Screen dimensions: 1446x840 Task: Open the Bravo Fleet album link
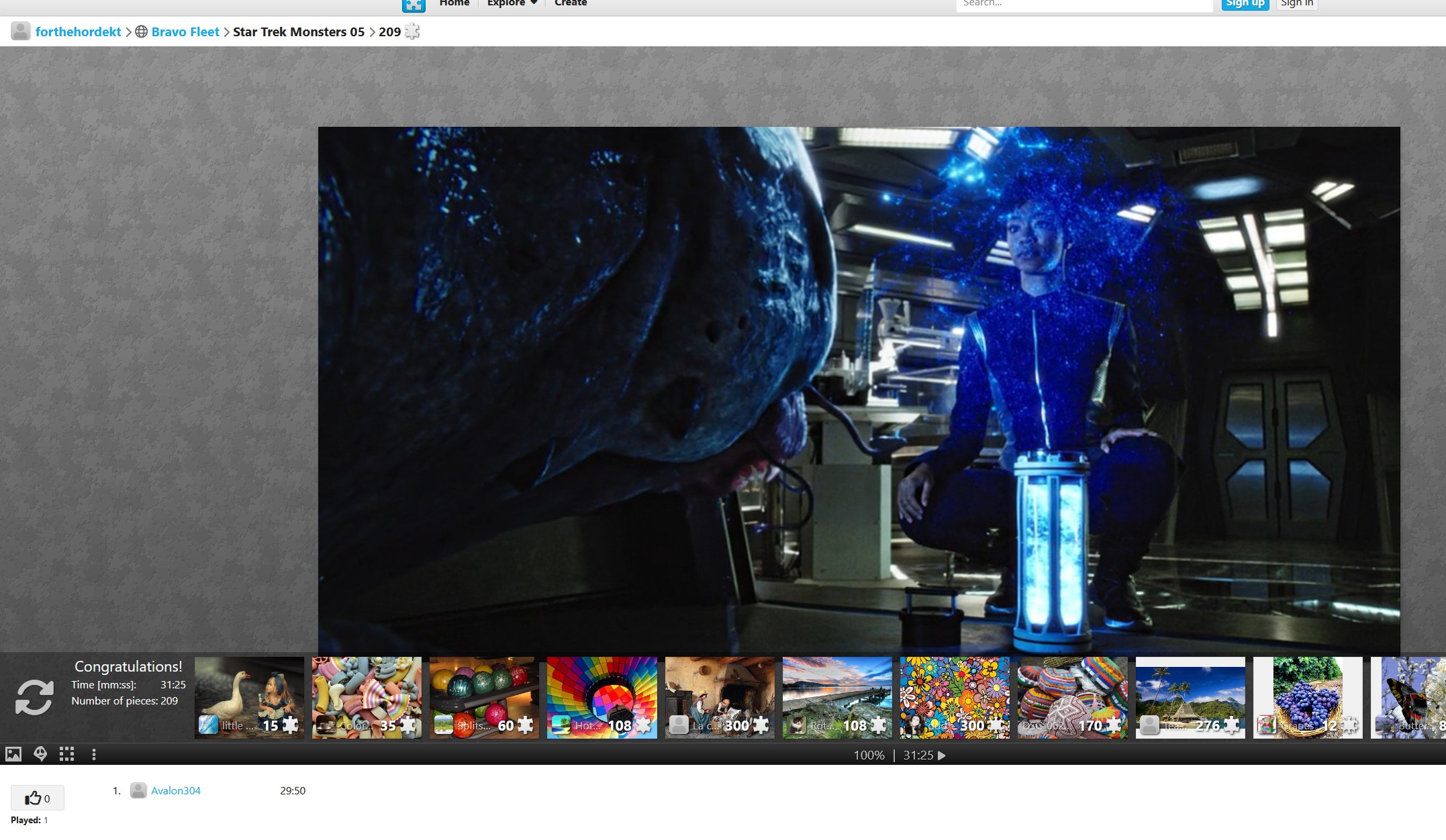(x=185, y=32)
